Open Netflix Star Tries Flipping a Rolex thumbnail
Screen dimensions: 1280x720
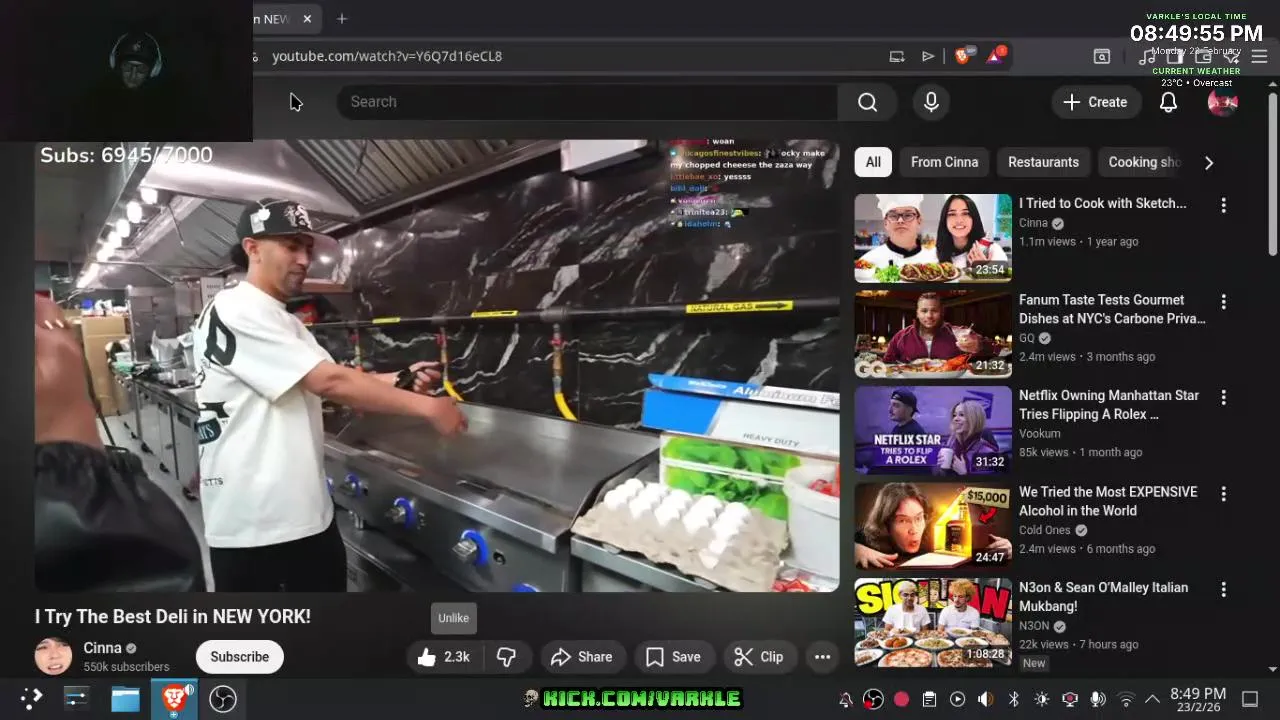point(933,430)
